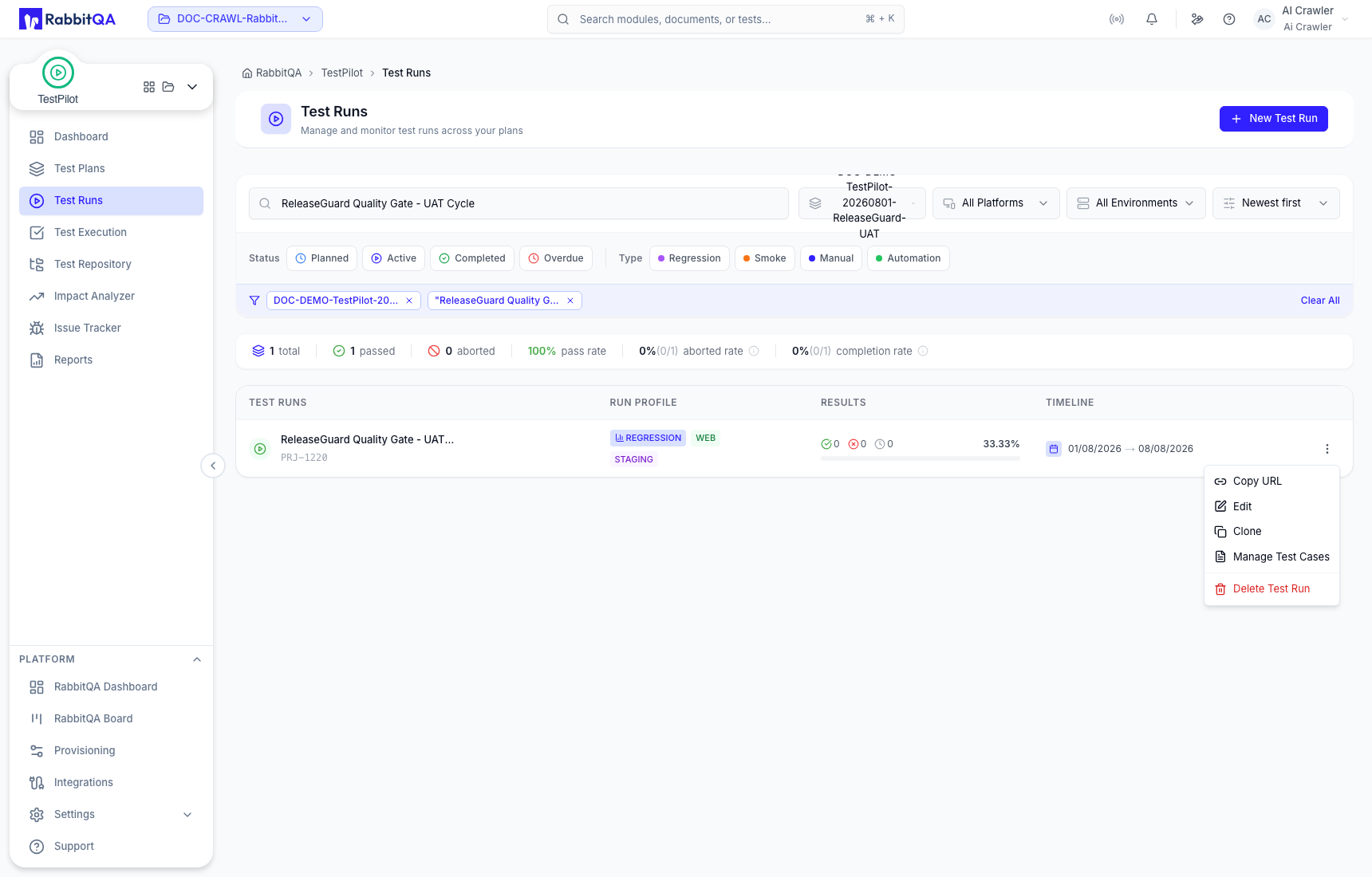Select Manage Test Cases from the menu
Image resolution: width=1372 pixels, height=877 pixels.
[1271, 557]
